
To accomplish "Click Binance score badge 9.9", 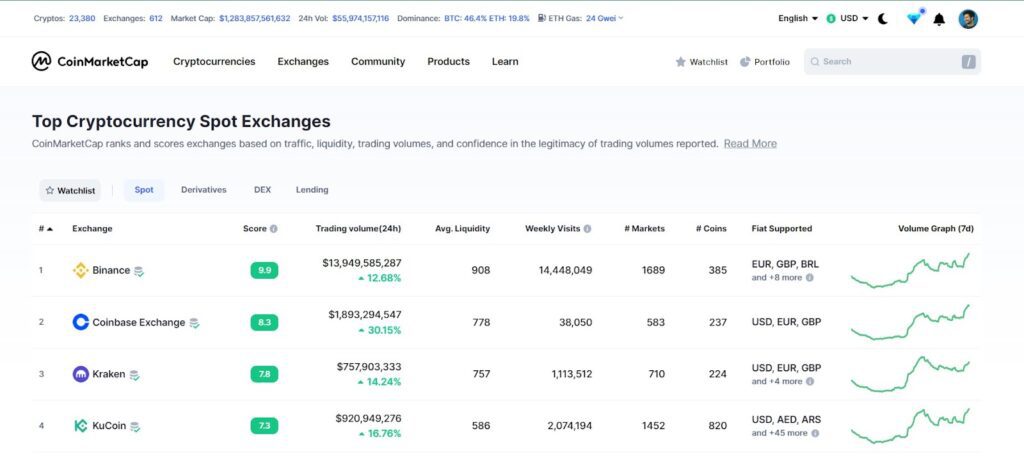I will pyautogui.click(x=264, y=270).
